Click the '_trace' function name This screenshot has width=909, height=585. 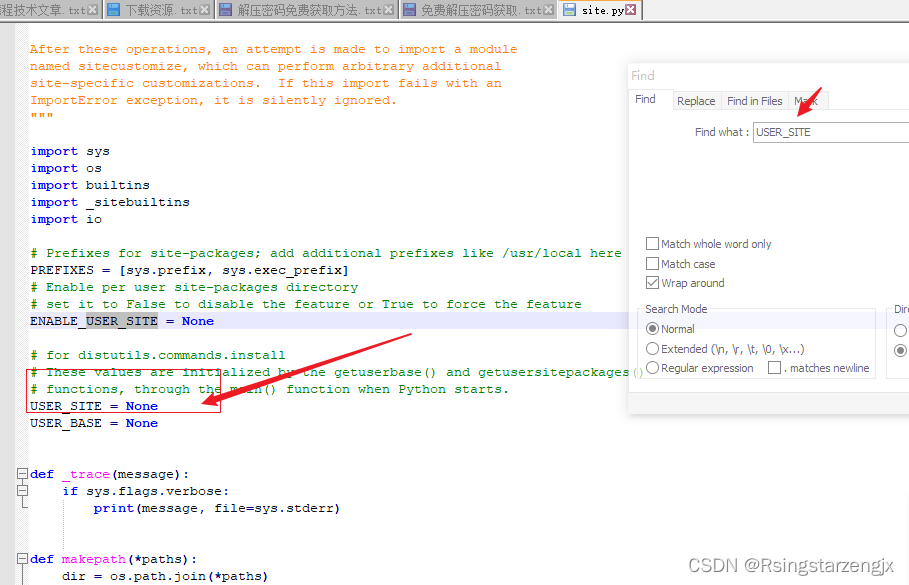point(86,474)
